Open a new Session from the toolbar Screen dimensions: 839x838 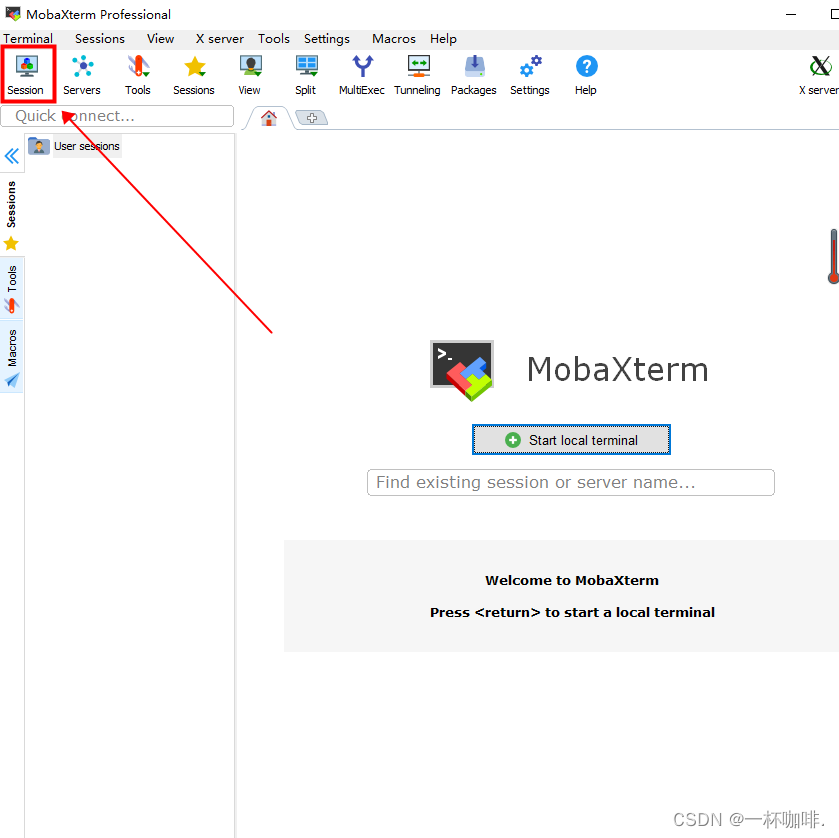tap(26, 74)
